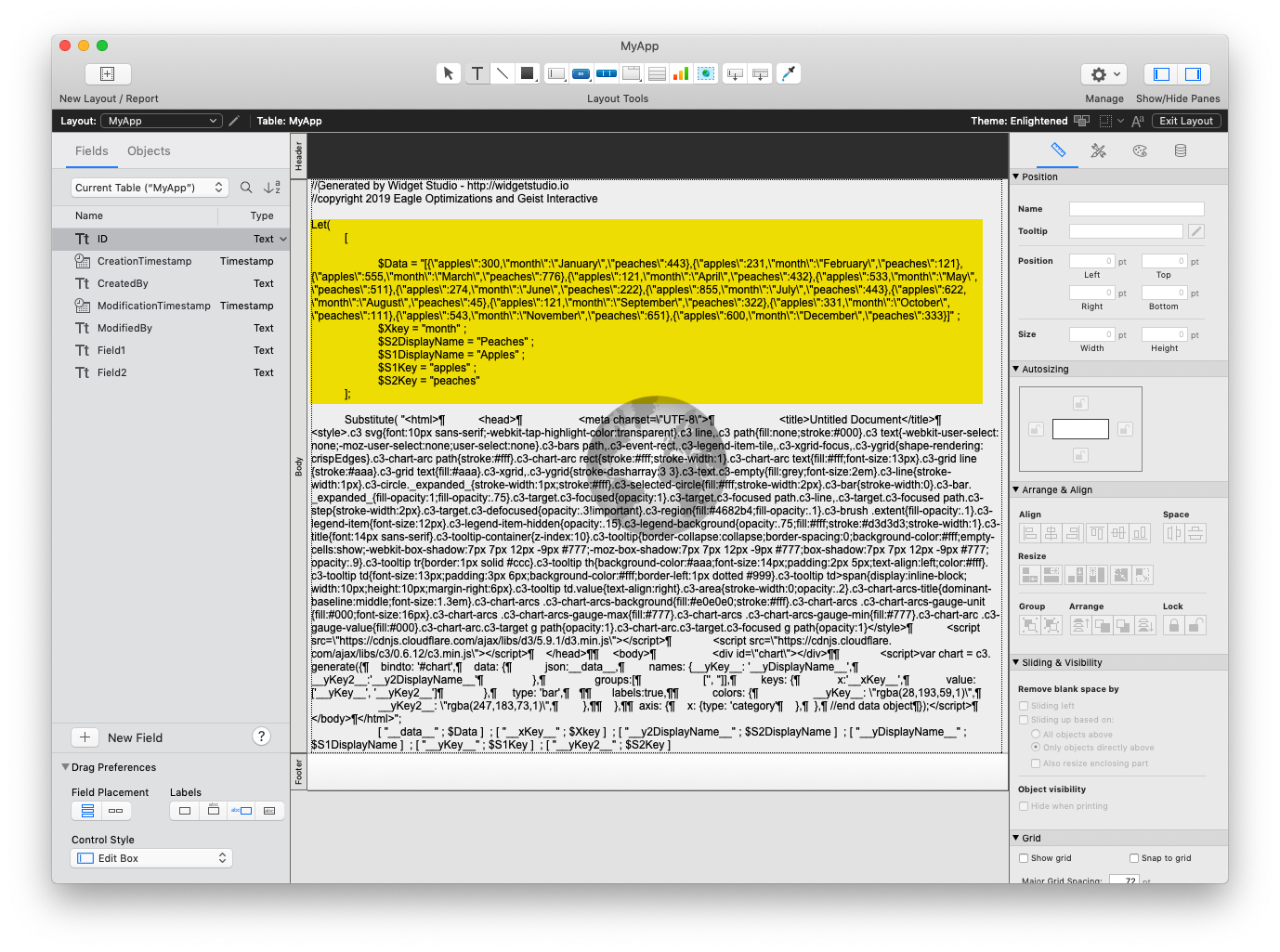
Task: Click the tooltip edit pencil button
Action: pos(1196,231)
